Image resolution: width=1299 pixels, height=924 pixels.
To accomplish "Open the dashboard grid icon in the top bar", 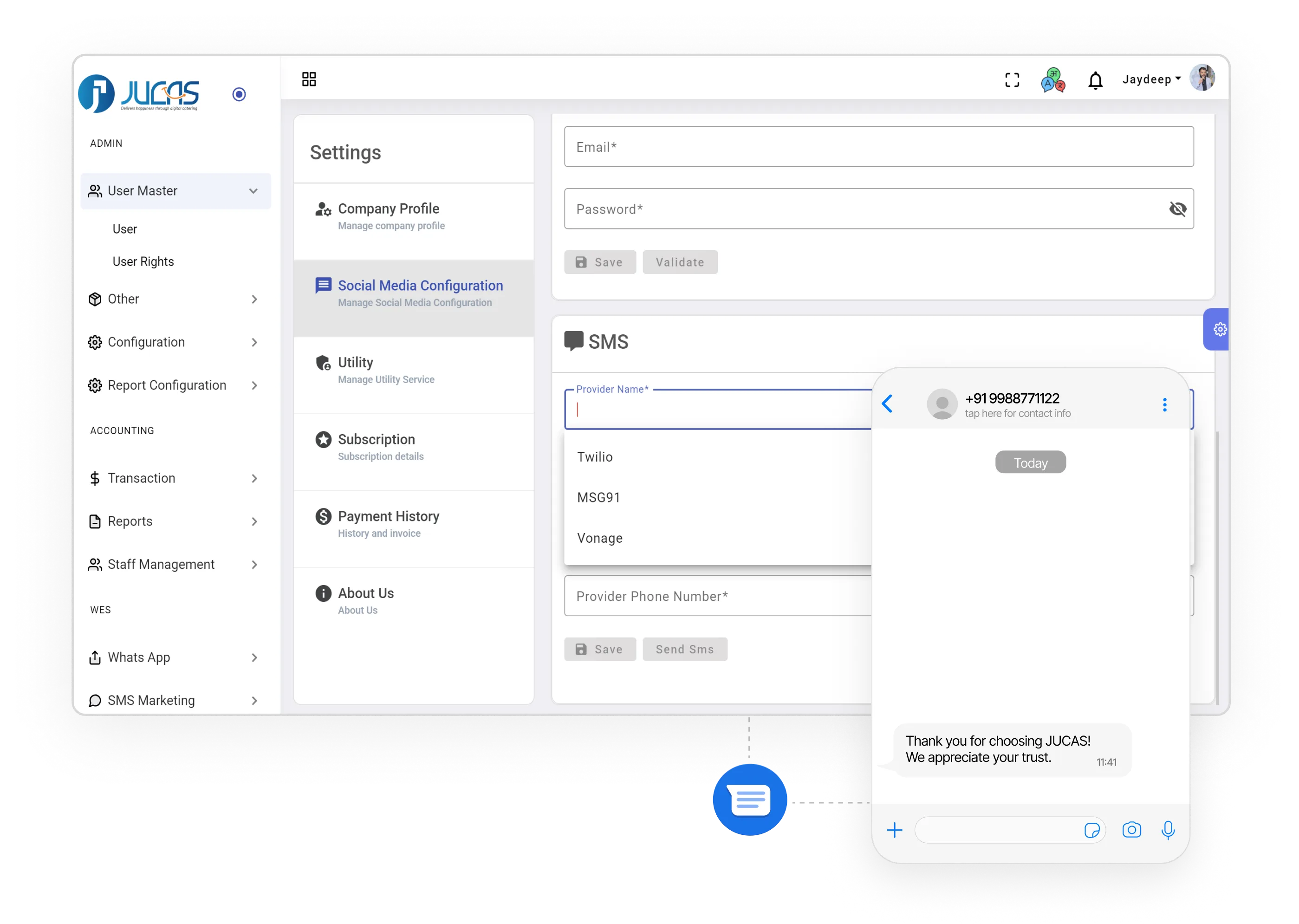I will tap(309, 79).
